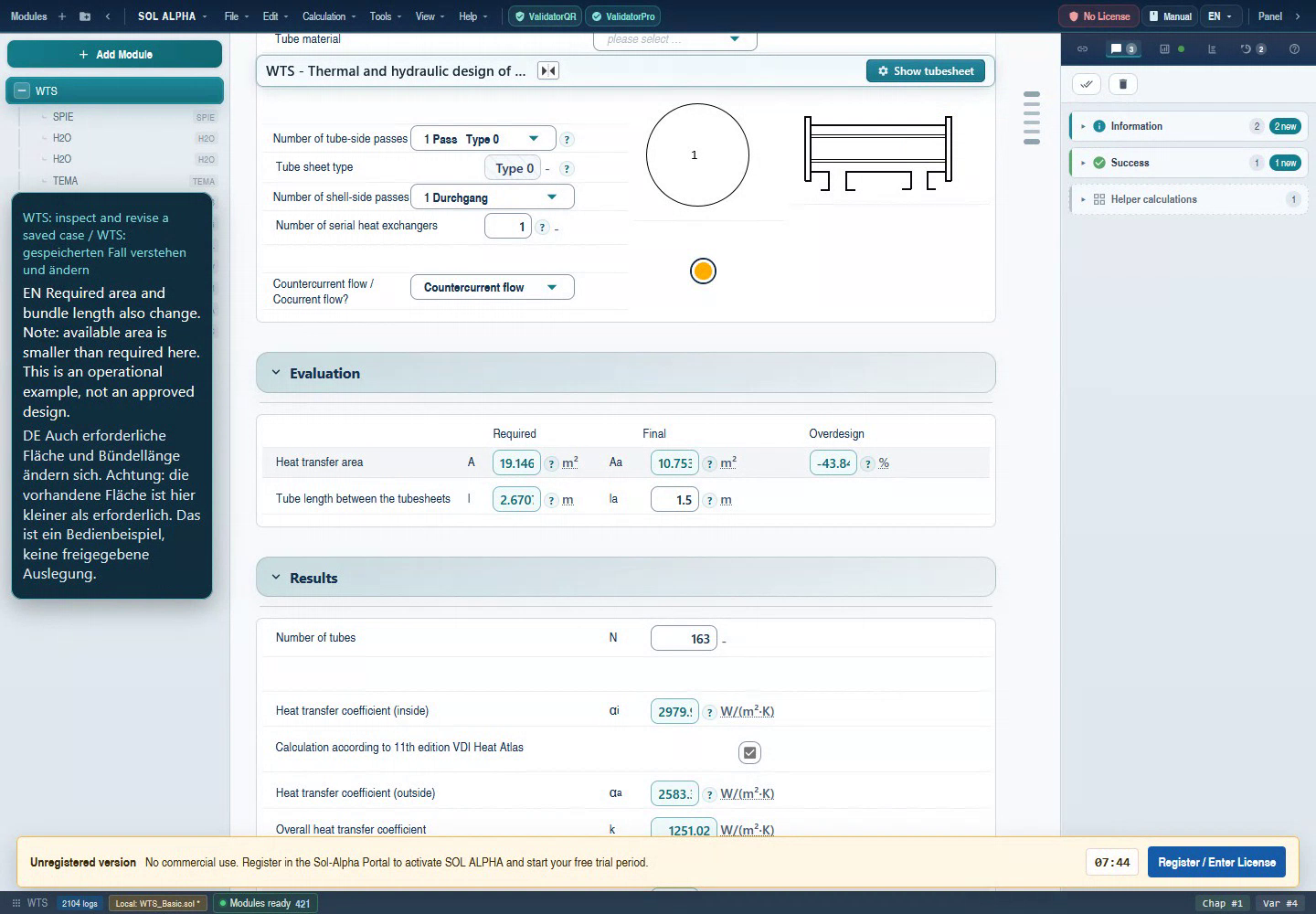Click the No License badge

click(1098, 16)
